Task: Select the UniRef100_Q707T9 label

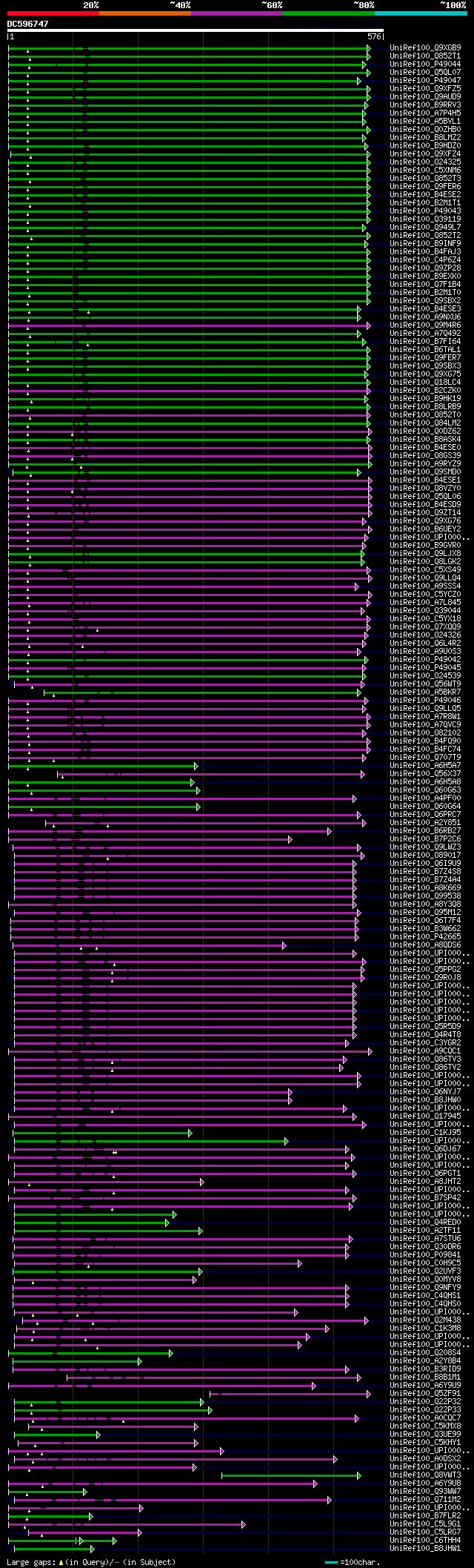Action: (x=425, y=758)
